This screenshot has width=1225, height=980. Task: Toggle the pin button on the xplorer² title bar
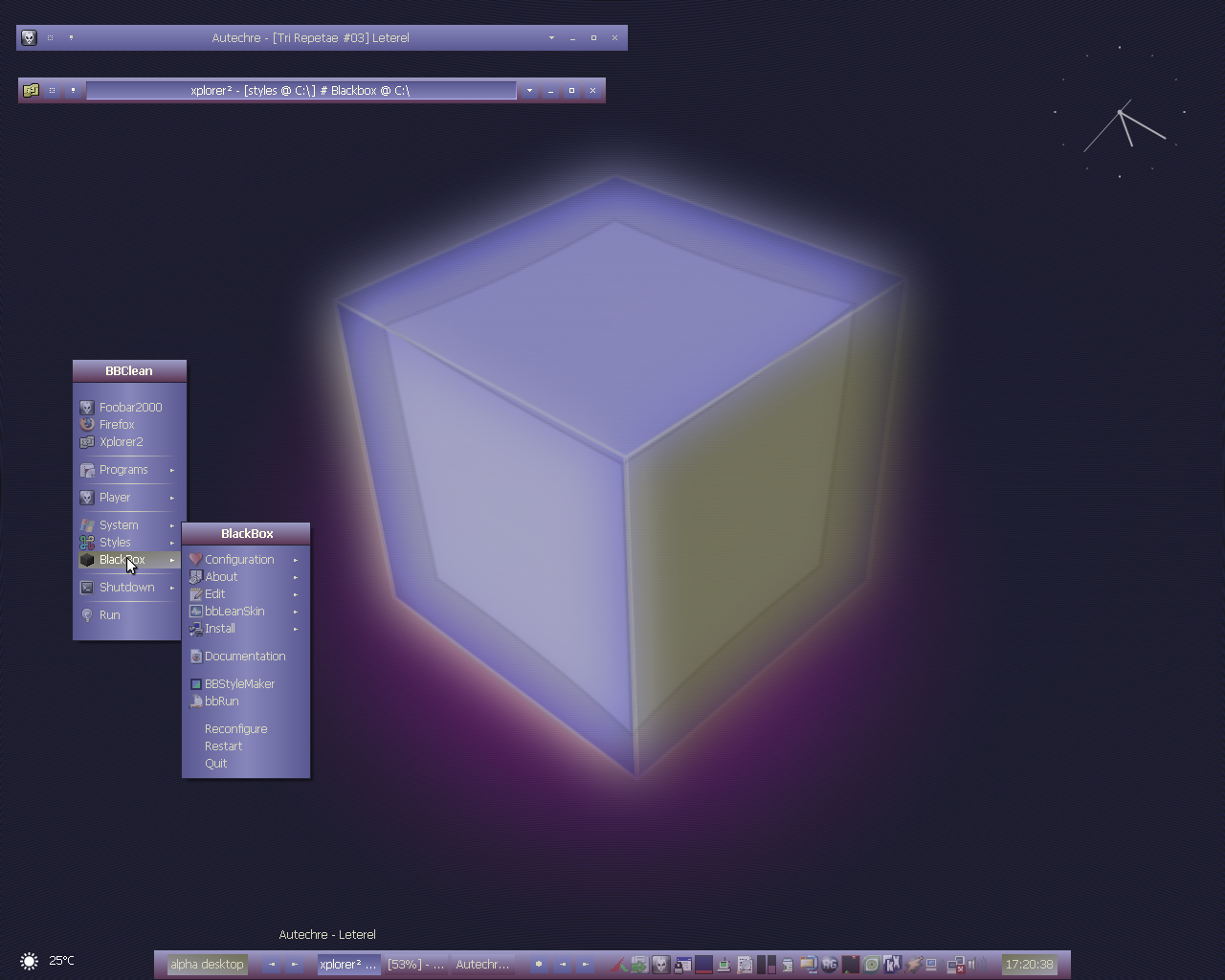73,91
